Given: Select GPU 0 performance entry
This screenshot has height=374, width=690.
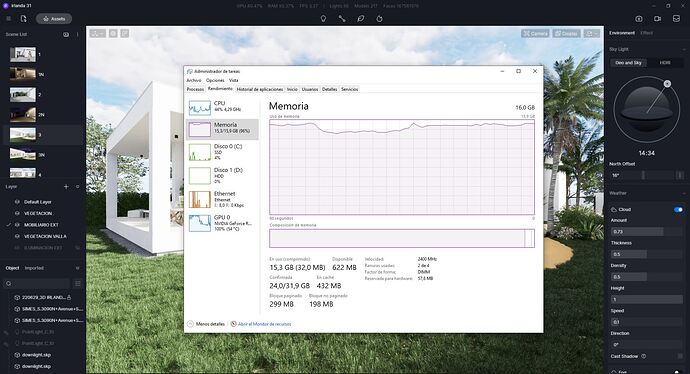Looking at the screenshot, I should click(x=222, y=223).
